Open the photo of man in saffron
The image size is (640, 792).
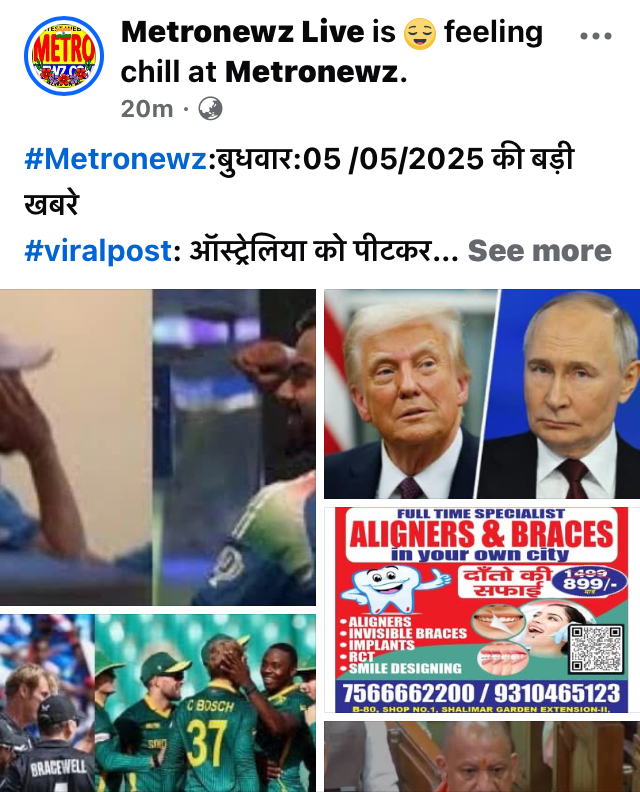[482, 757]
